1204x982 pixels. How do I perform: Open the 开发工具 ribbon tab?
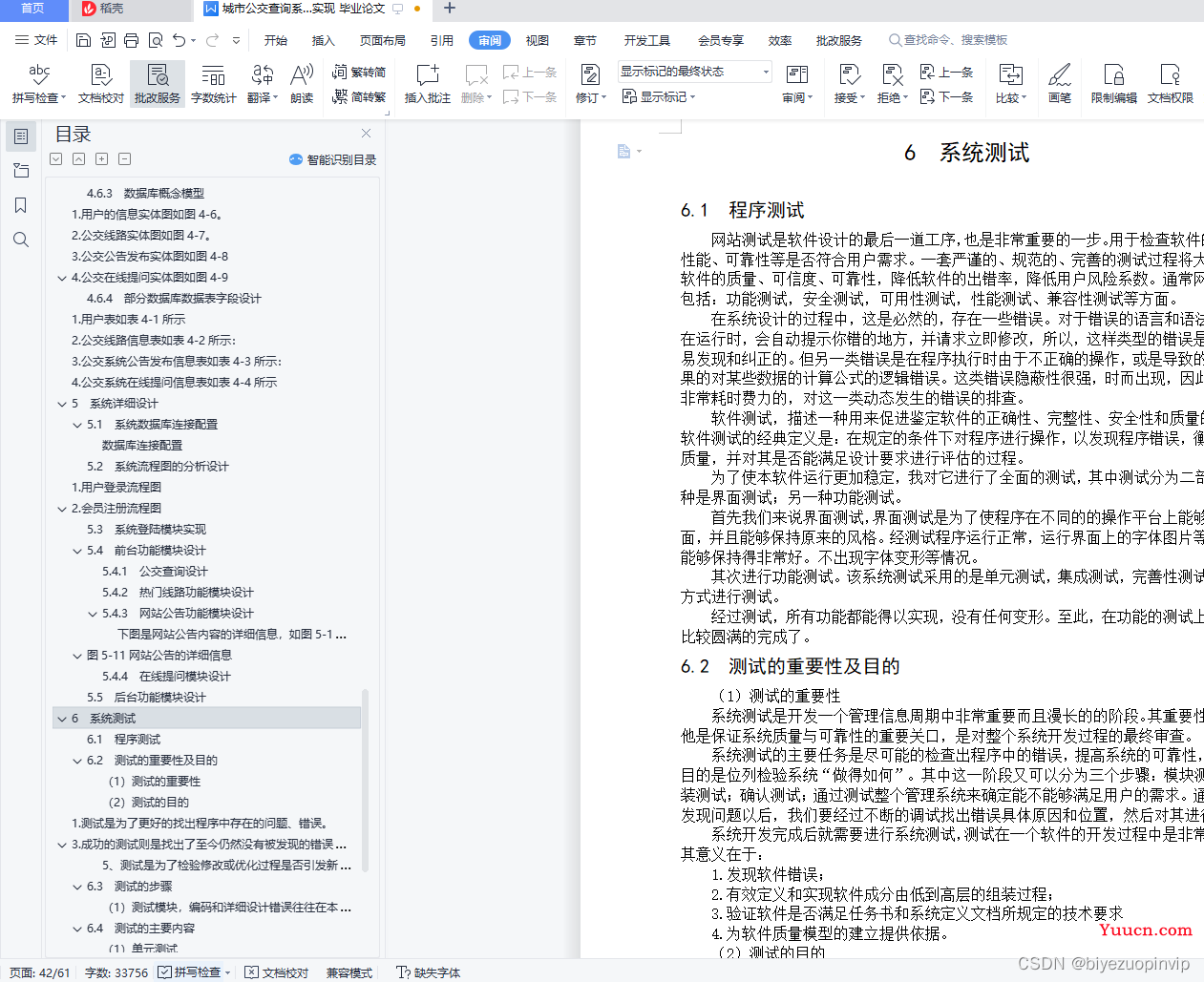647,40
